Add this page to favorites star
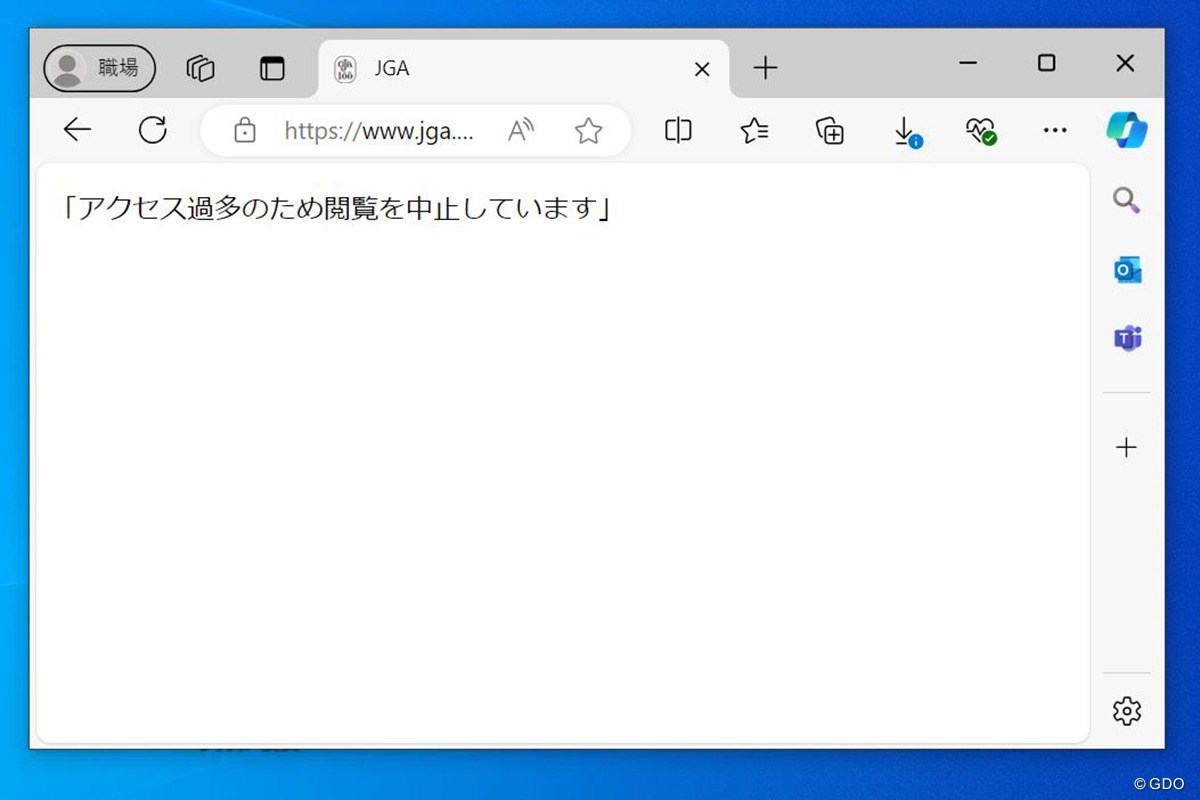The width and height of the screenshot is (1200, 800). 589,131
